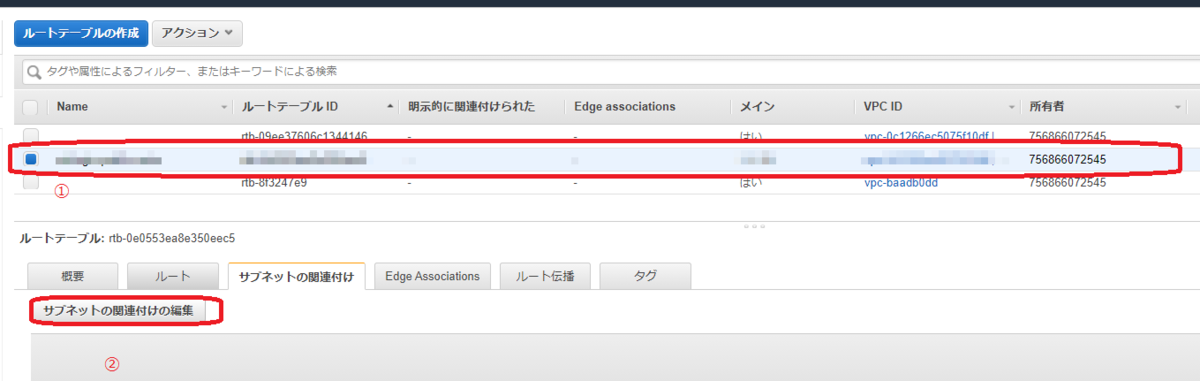Open the vpc-baadb0dd link
1200x381 pixels.
pyautogui.click(x=901, y=183)
